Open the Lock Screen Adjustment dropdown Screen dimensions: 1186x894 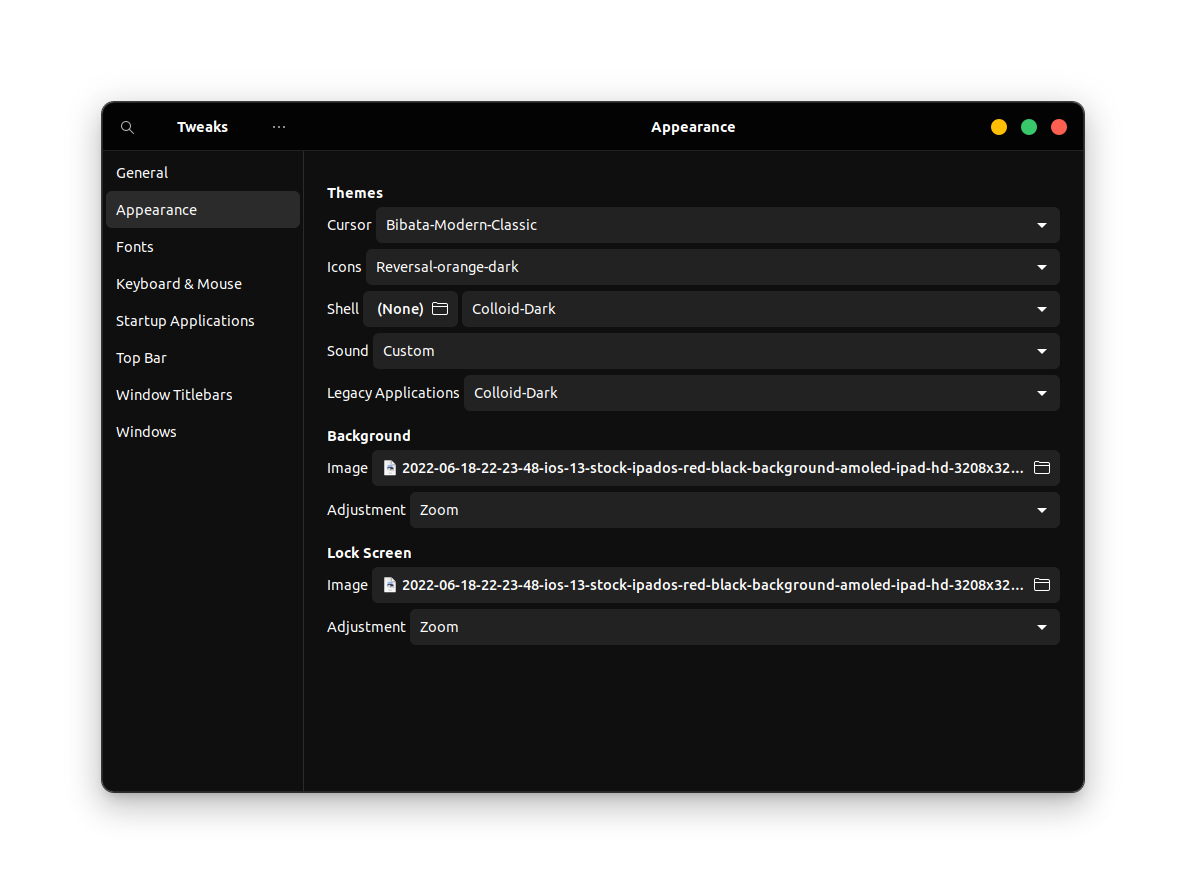[x=734, y=627]
